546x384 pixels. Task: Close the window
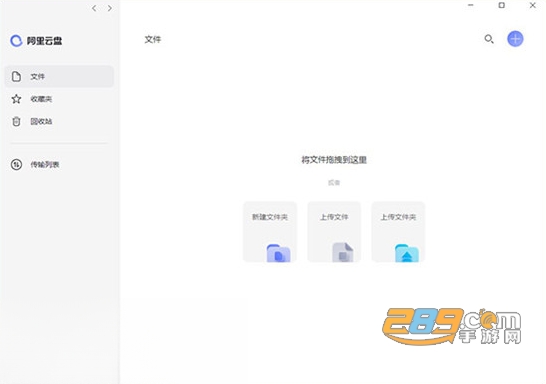pos(532,5)
